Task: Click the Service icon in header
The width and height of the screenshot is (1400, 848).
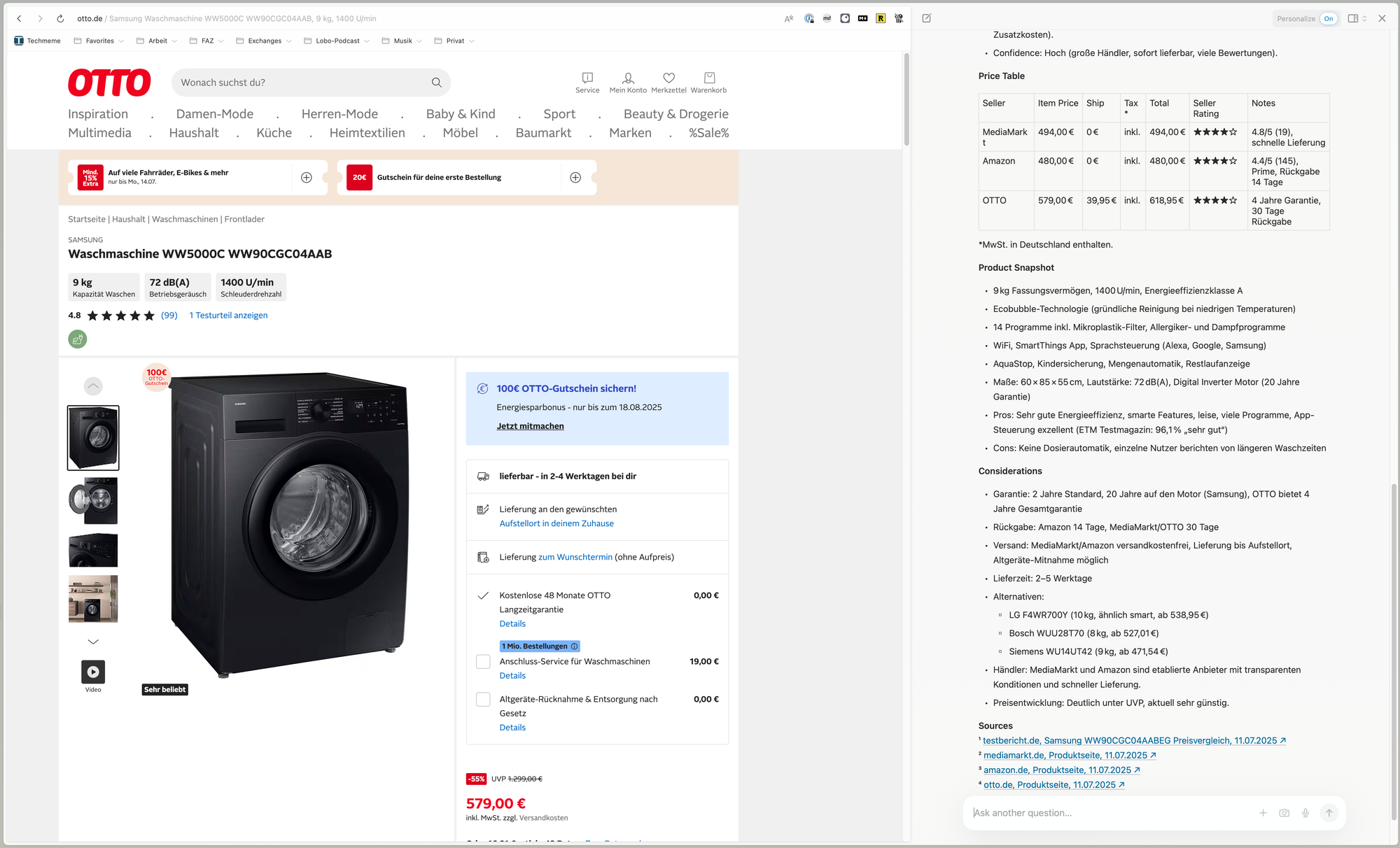Action: point(587,78)
